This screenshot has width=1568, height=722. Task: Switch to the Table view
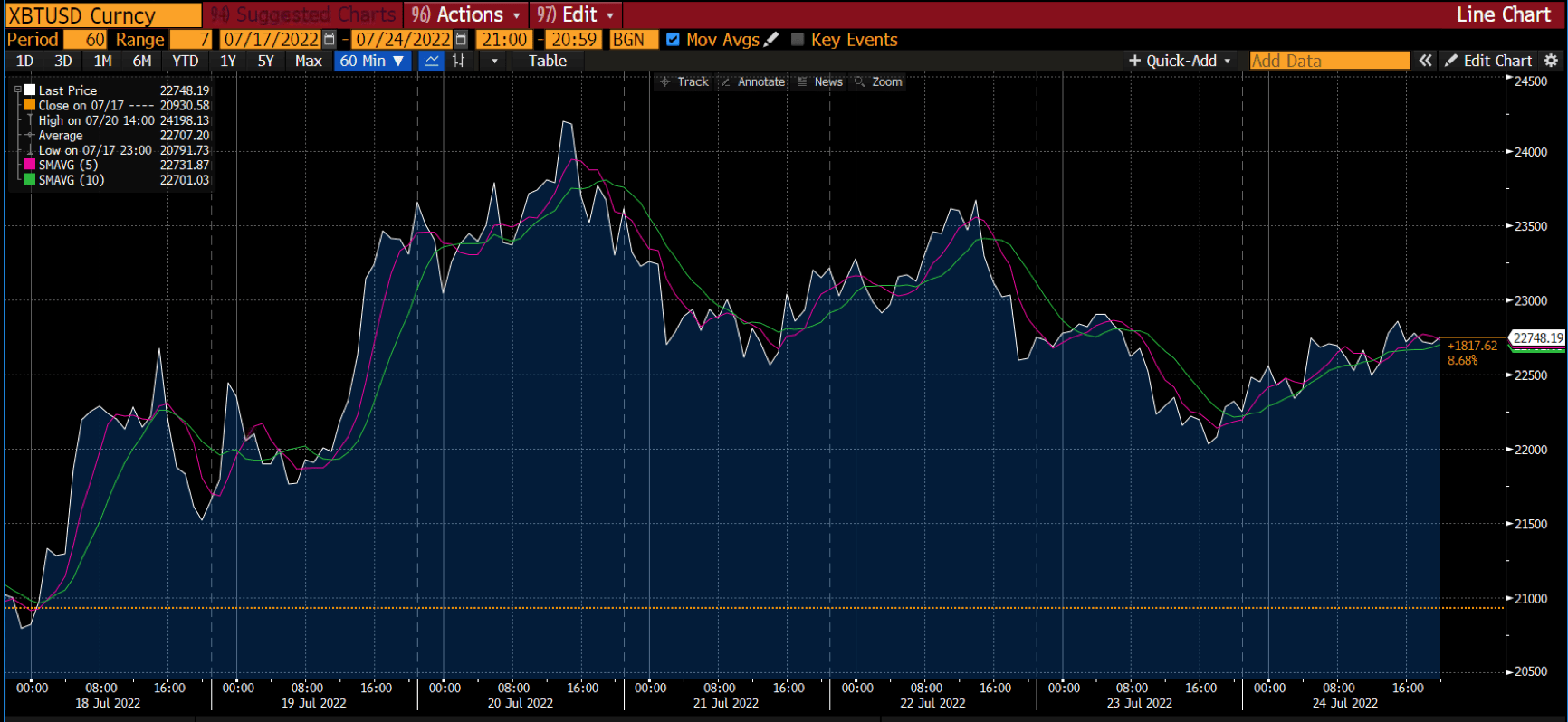(x=547, y=61)
